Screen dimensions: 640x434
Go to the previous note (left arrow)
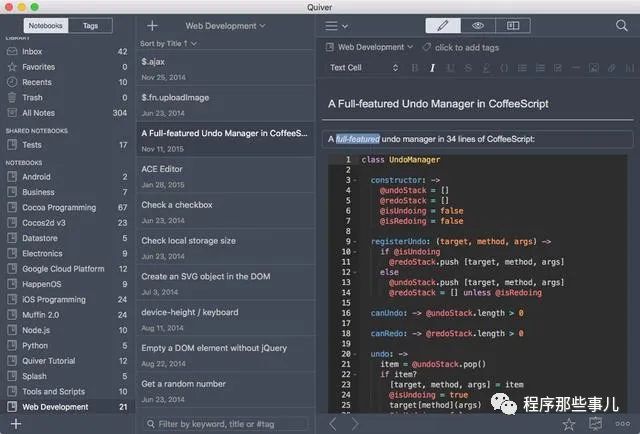pos(333,424)
